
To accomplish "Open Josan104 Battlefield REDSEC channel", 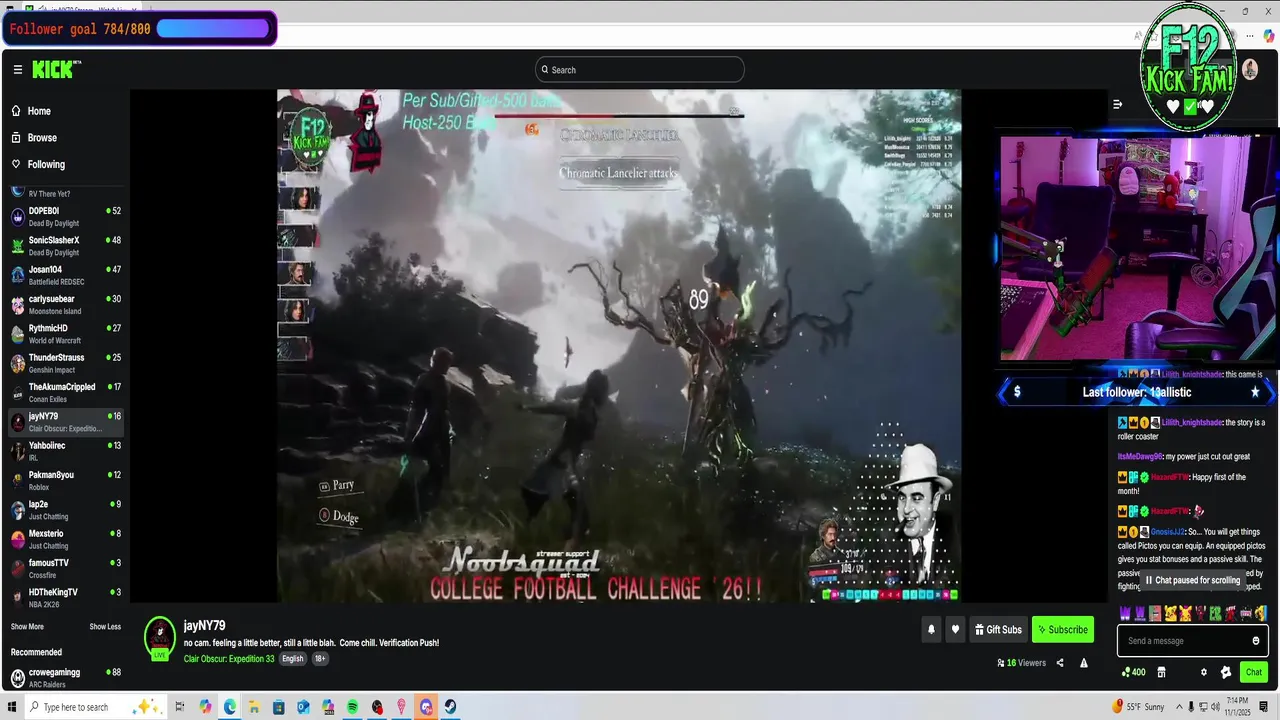I will click(x=65, y=275).
